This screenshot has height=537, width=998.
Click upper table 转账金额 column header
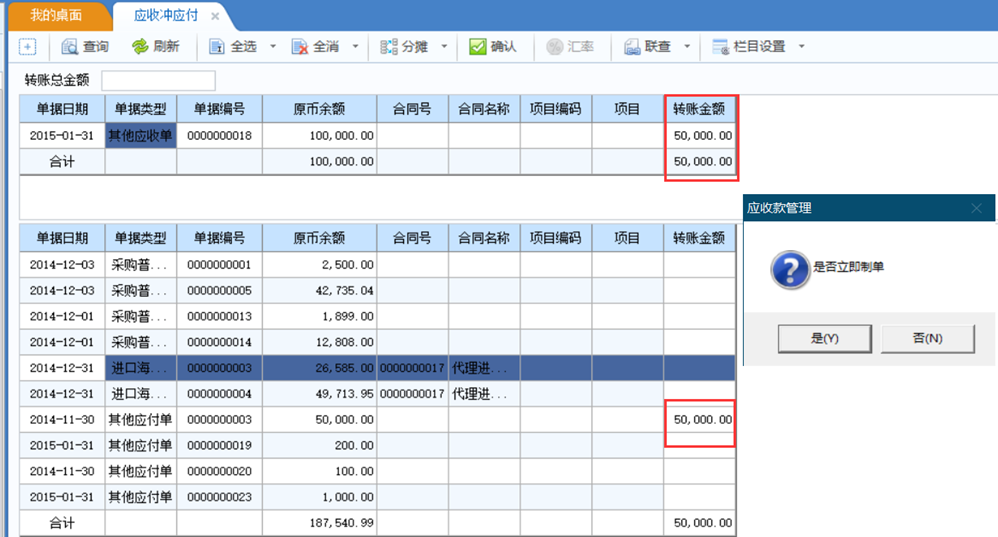[699, 109]
